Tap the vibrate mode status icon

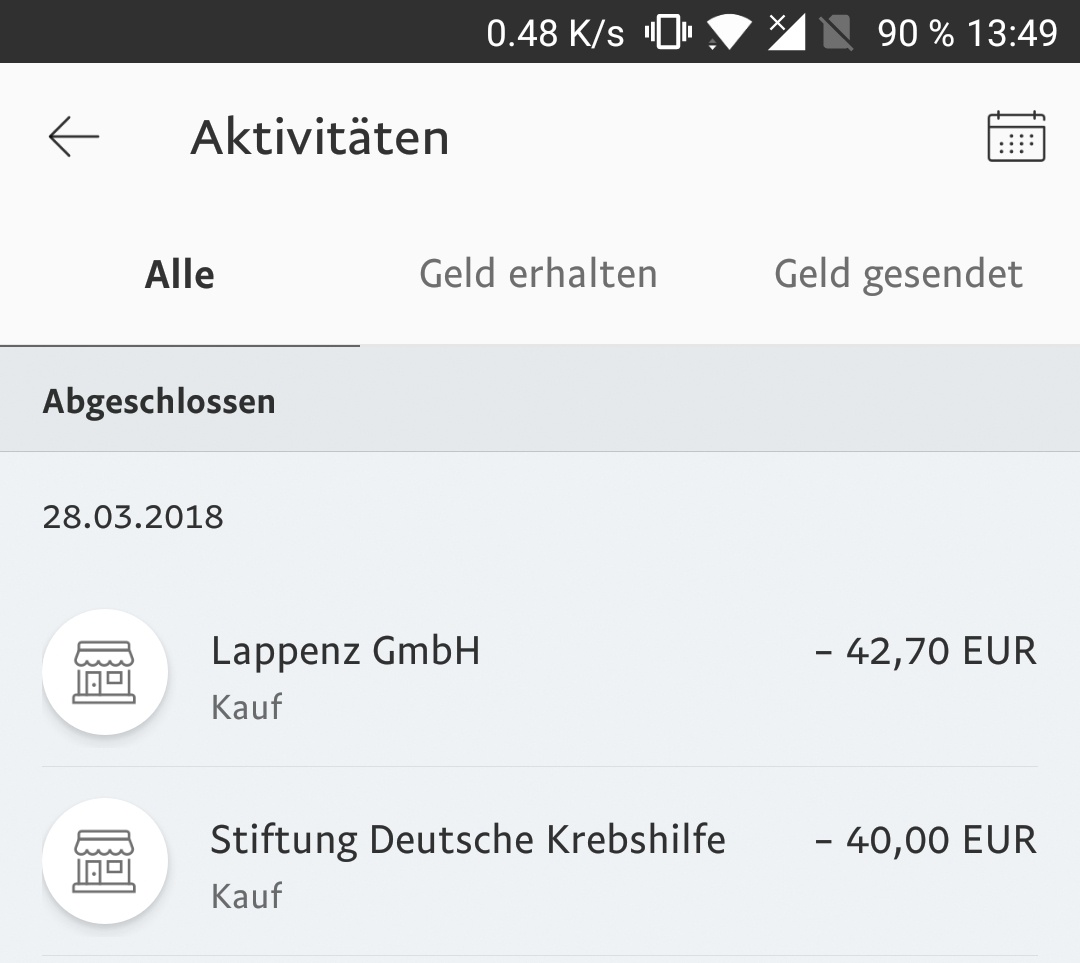coord(668,32)
